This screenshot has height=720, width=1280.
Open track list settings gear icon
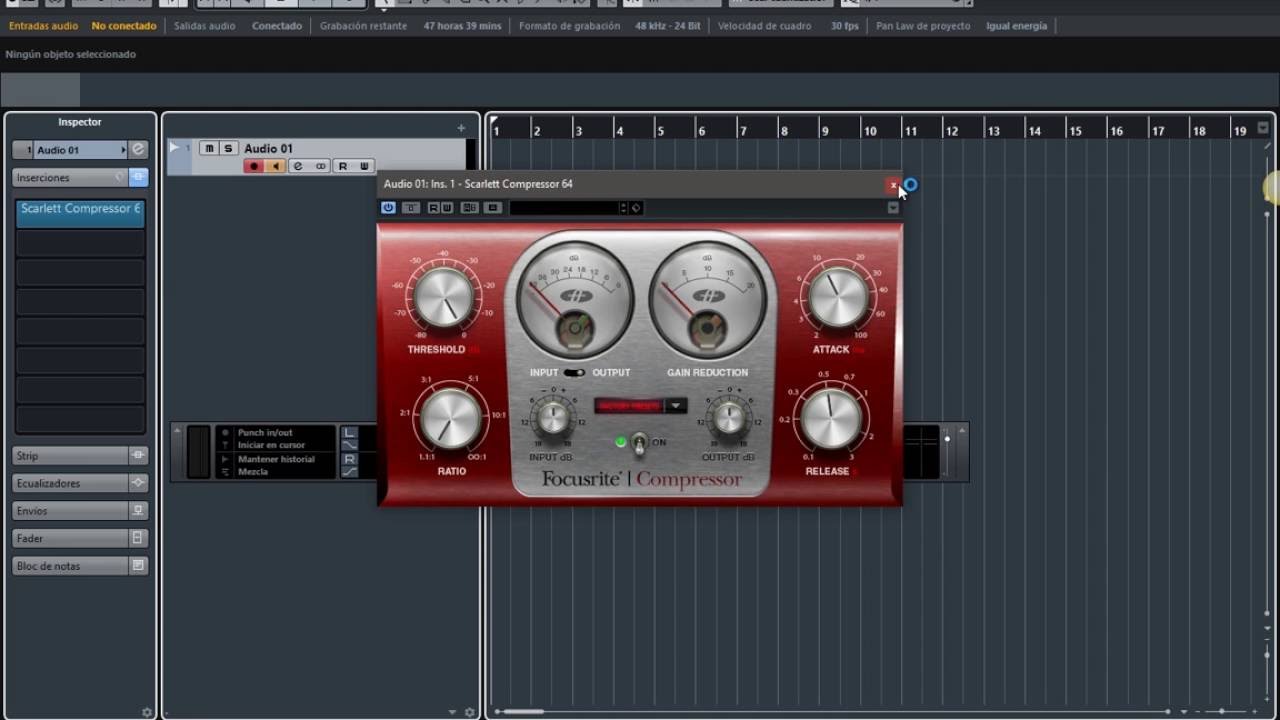click(470, 713)
